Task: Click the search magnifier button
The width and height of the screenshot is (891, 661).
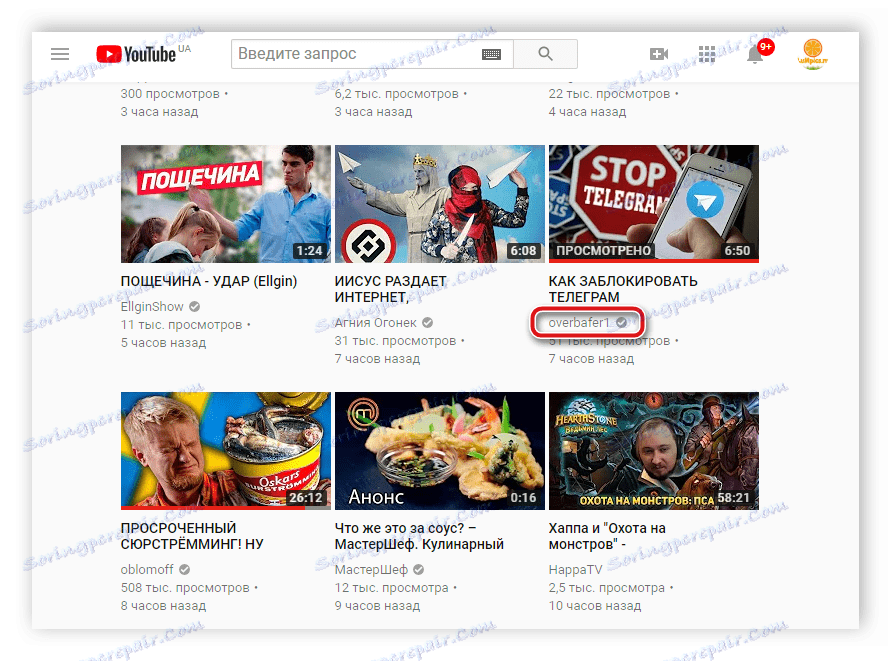Action: tap(545, 54)
